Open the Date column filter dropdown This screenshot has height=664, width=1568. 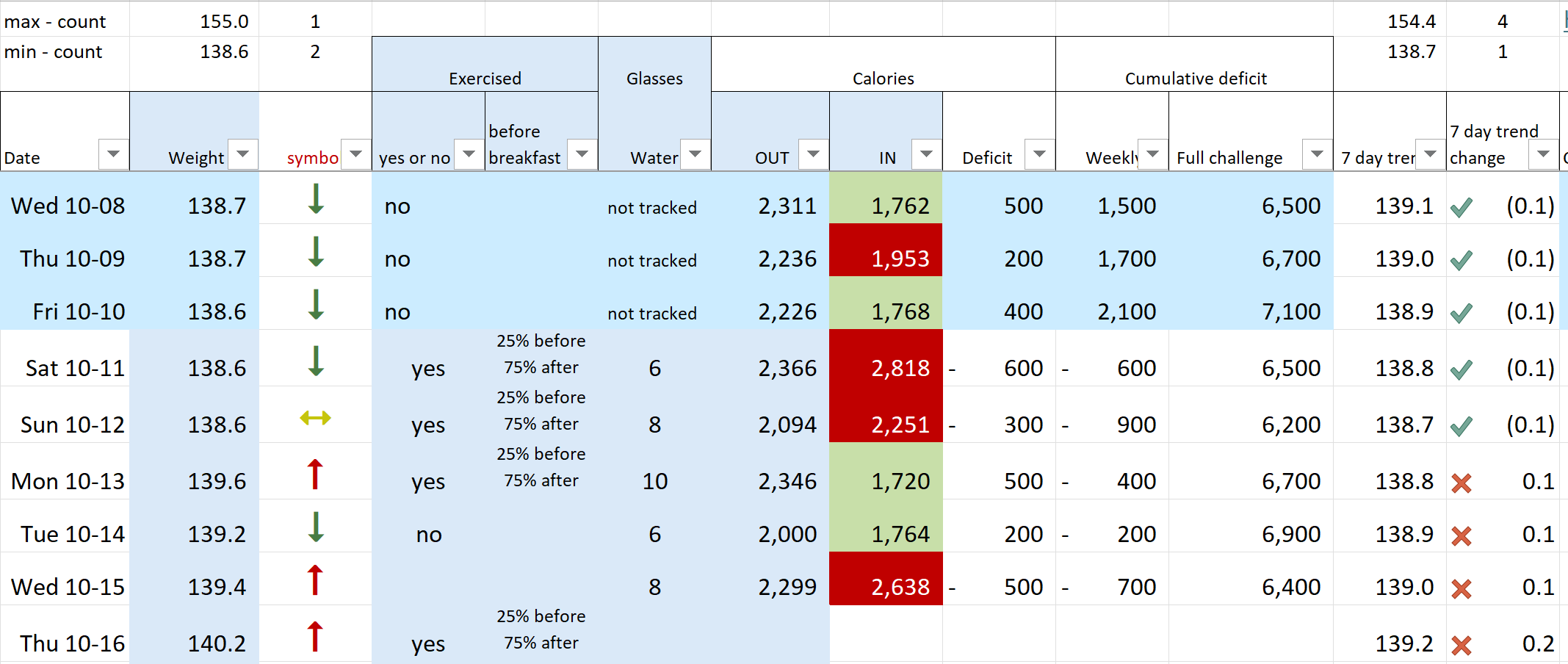113,154
